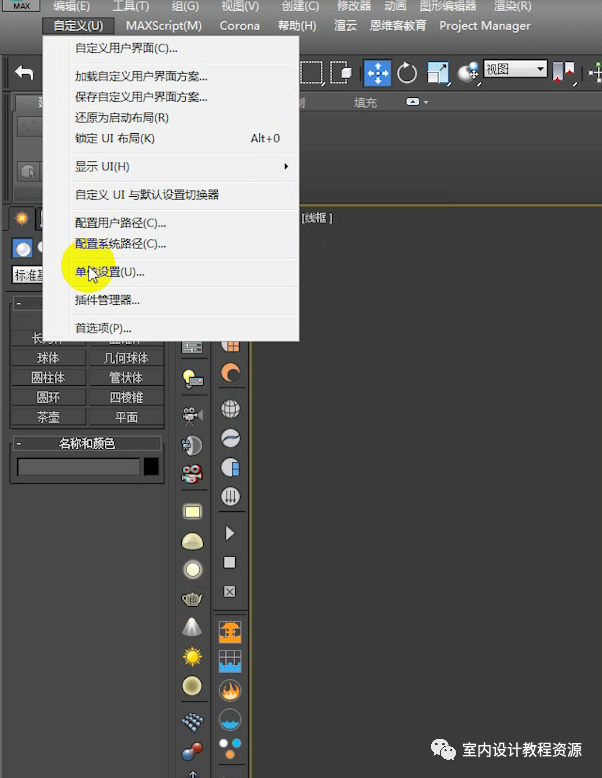Select the Rectangular Selection Region tool
Image resolution: width=602 pixels, height=778 pixels.
(312, 73)
